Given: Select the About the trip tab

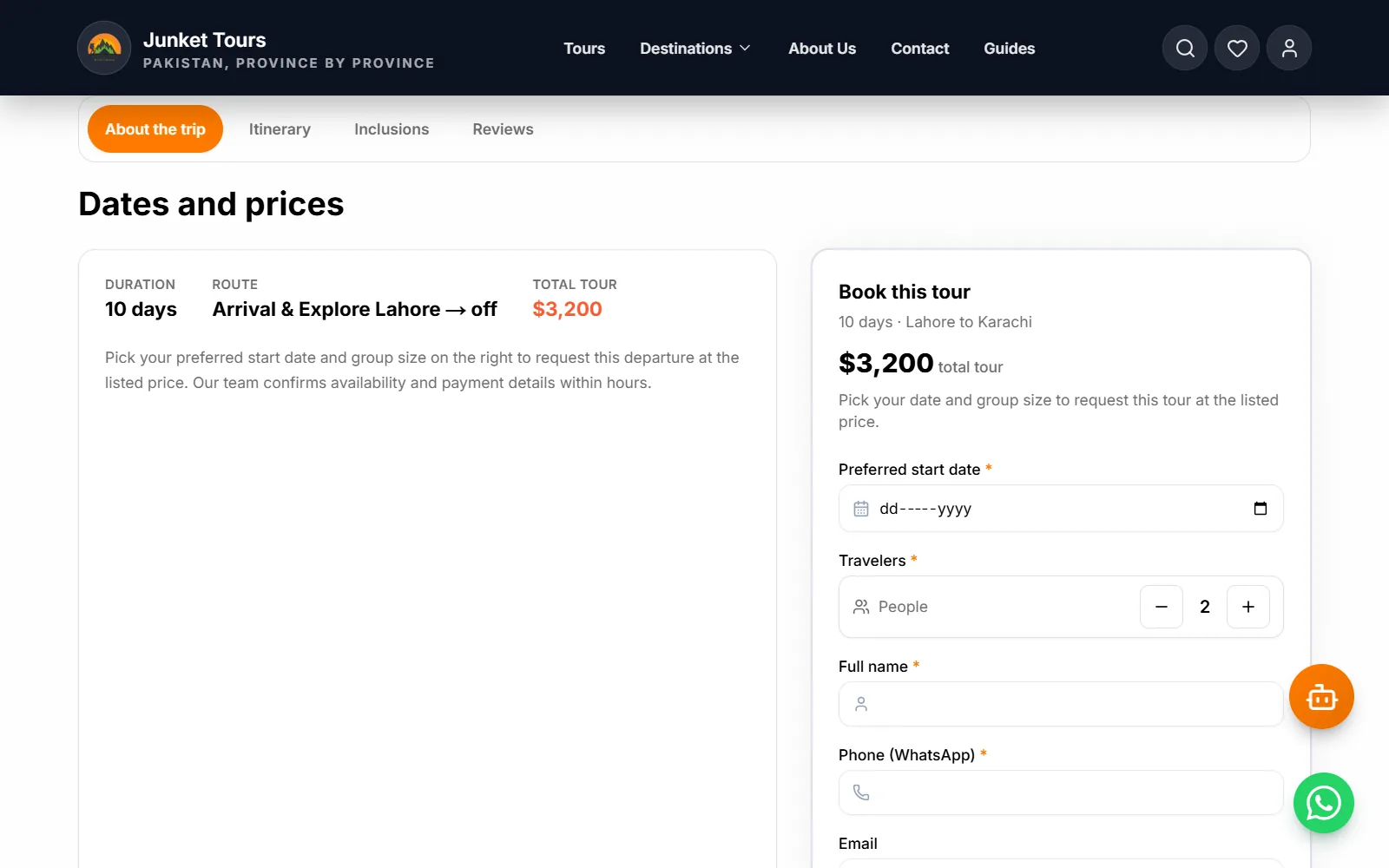Looking at the screenshot, I should click(x=155, y=129).
